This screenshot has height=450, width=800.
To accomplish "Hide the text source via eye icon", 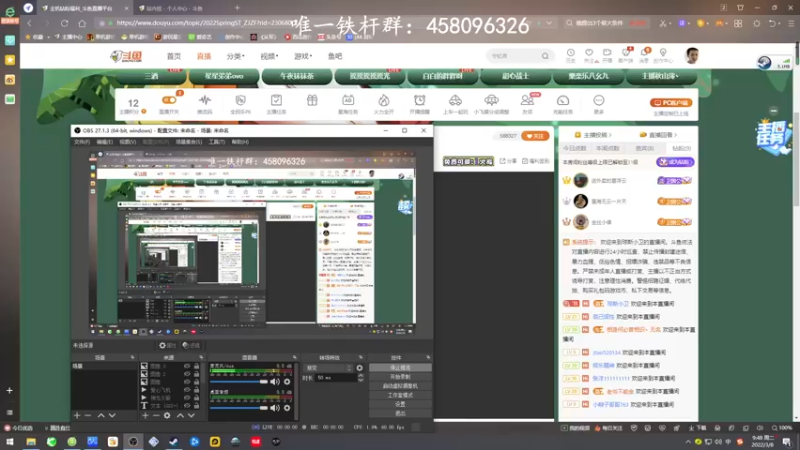I will pyautogui.click(x=187, y=406).
